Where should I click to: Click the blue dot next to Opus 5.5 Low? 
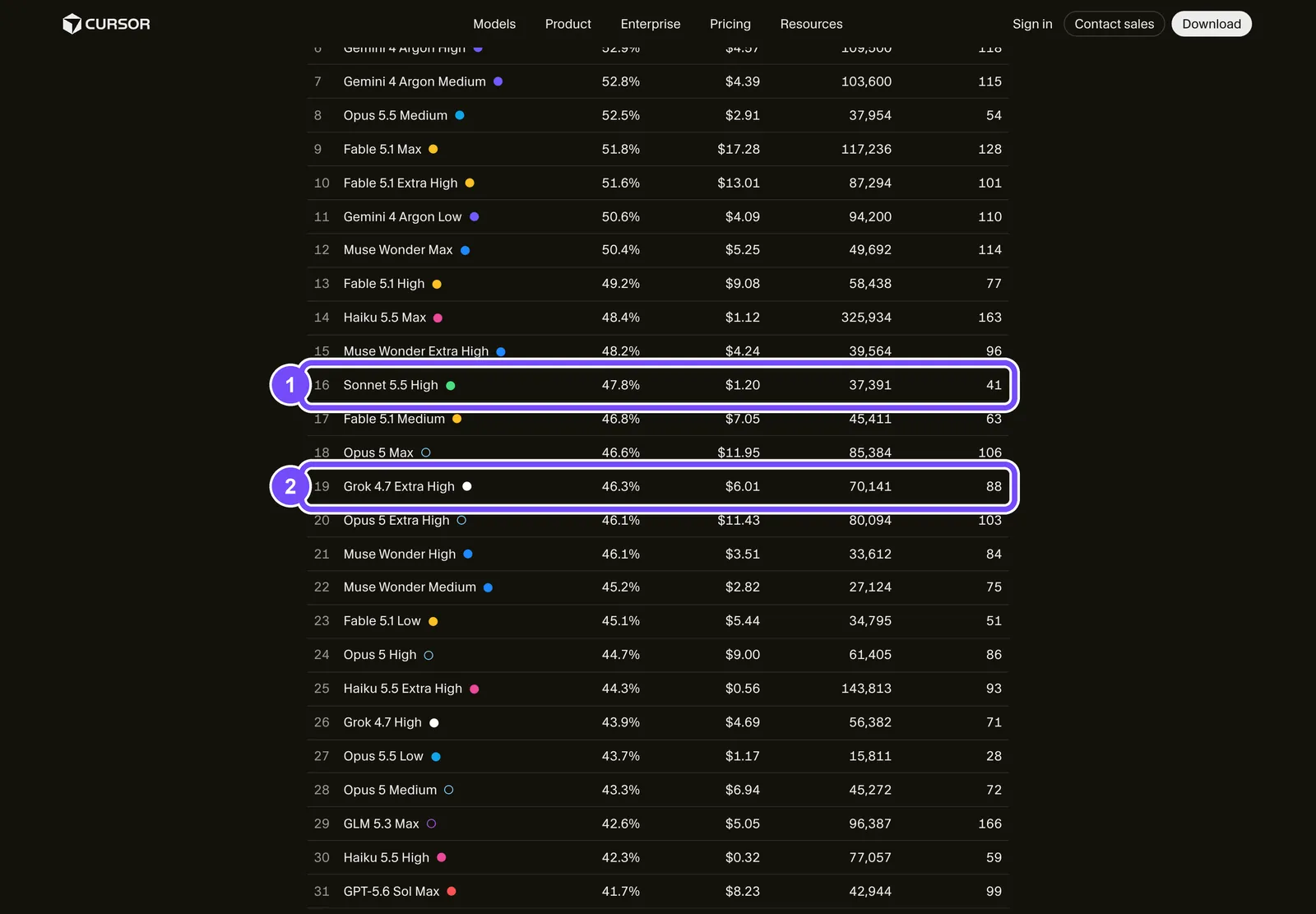tap(436, 756)
